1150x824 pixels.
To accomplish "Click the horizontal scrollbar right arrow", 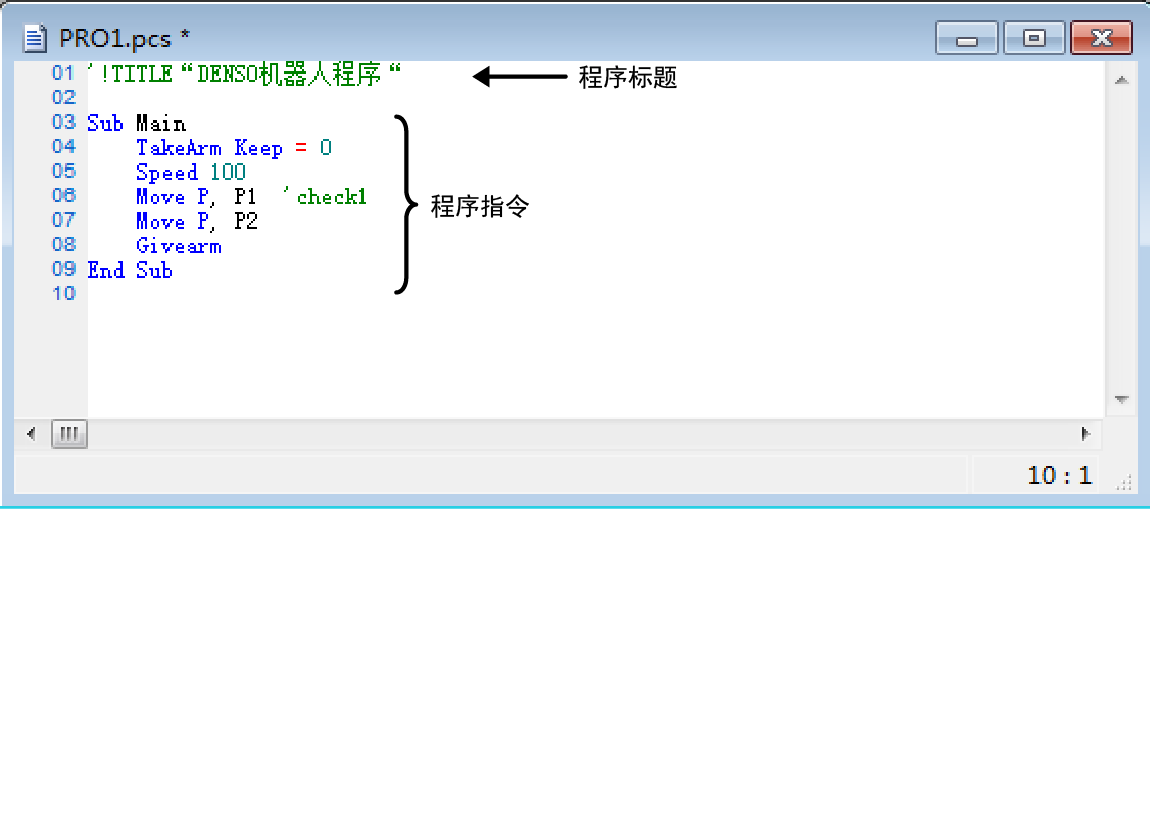I will [x=1085, y=434].
